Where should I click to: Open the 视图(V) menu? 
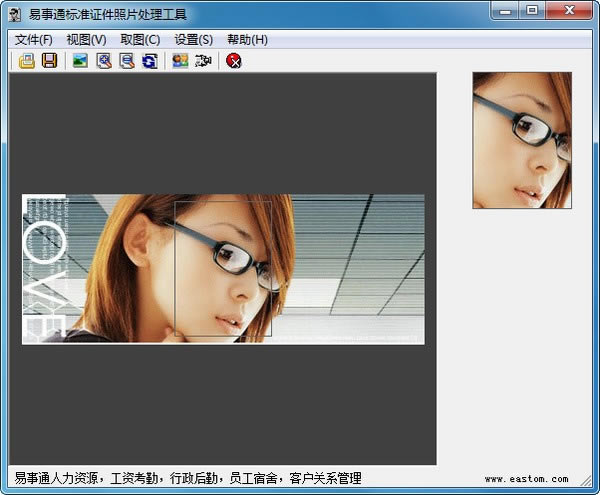(87, 40)
